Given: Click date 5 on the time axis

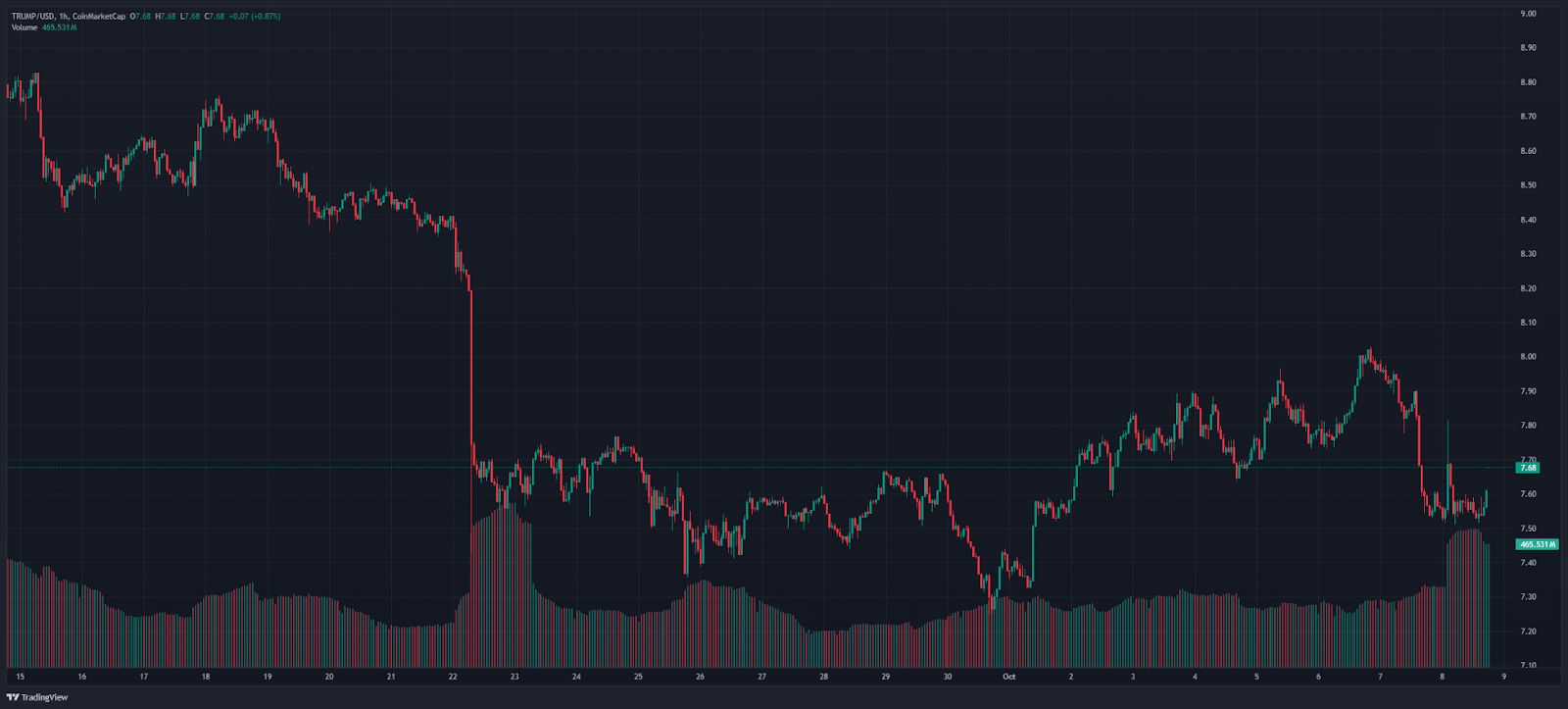Looking at the screenshot, I should 1256,677.
